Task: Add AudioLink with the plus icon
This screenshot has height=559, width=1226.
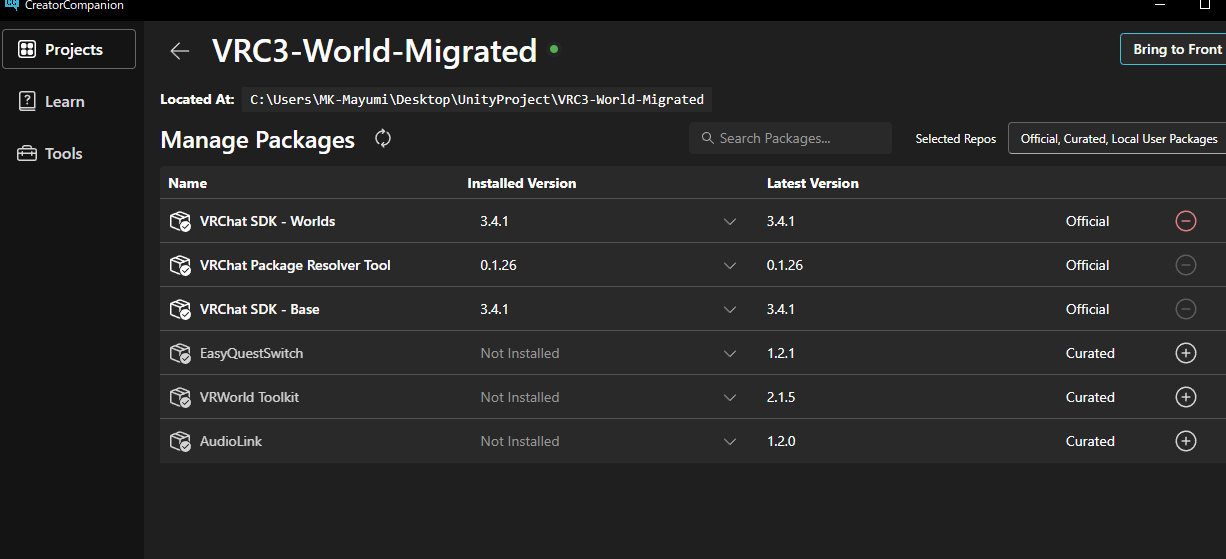Action: click(1186, 441)
